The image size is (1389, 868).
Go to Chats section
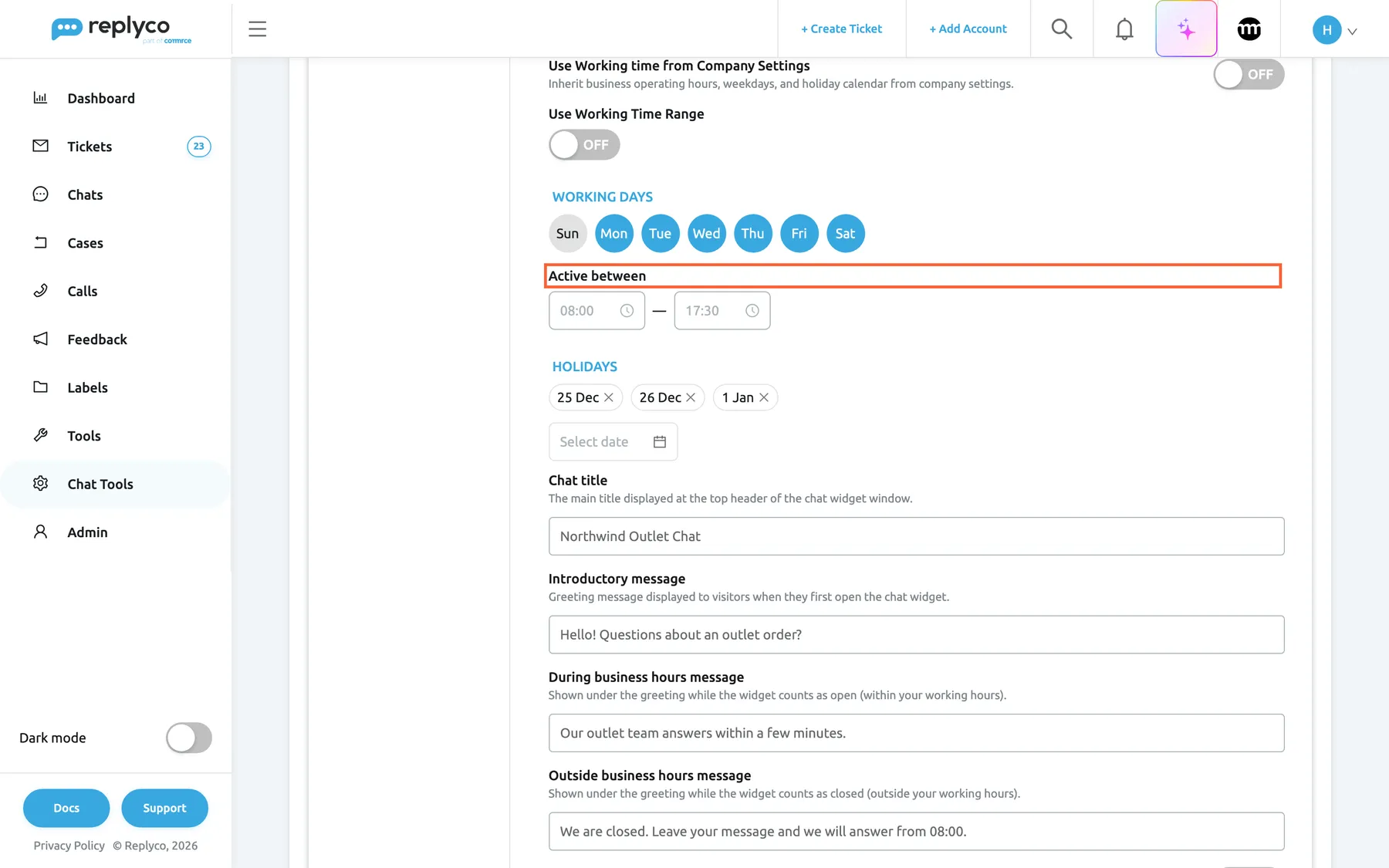coord(116,194)
